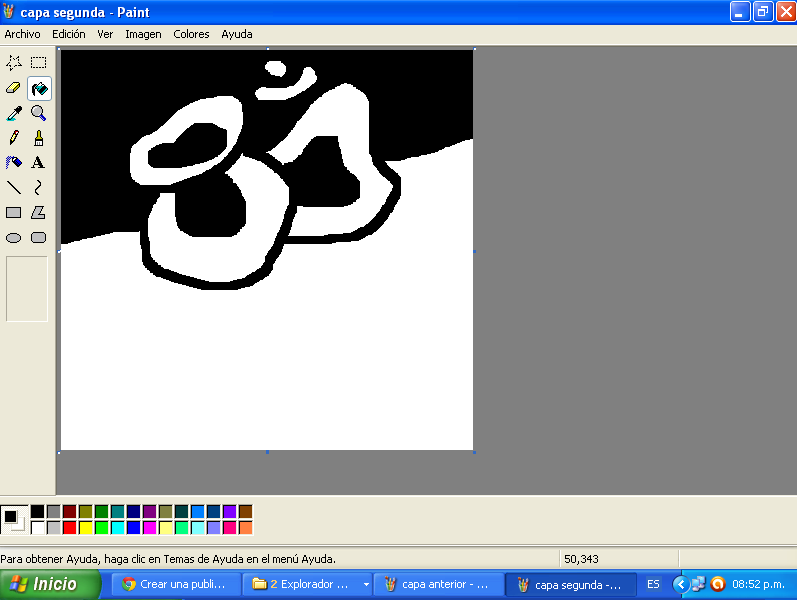Pick the navy blue top-row swatch
Viewport: 797px width, 600px height.
134,512
